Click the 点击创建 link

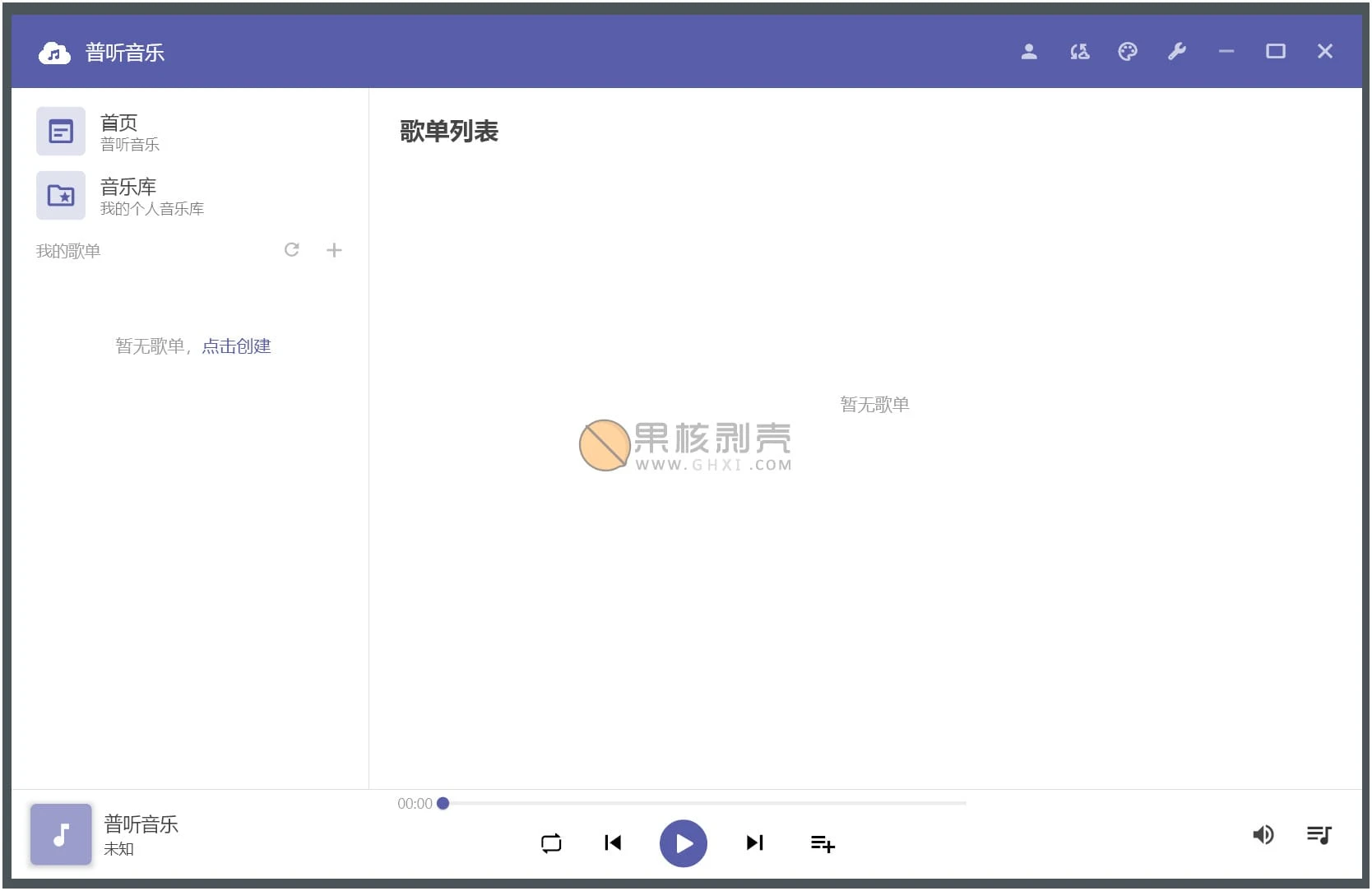click(x=236, y=346)
